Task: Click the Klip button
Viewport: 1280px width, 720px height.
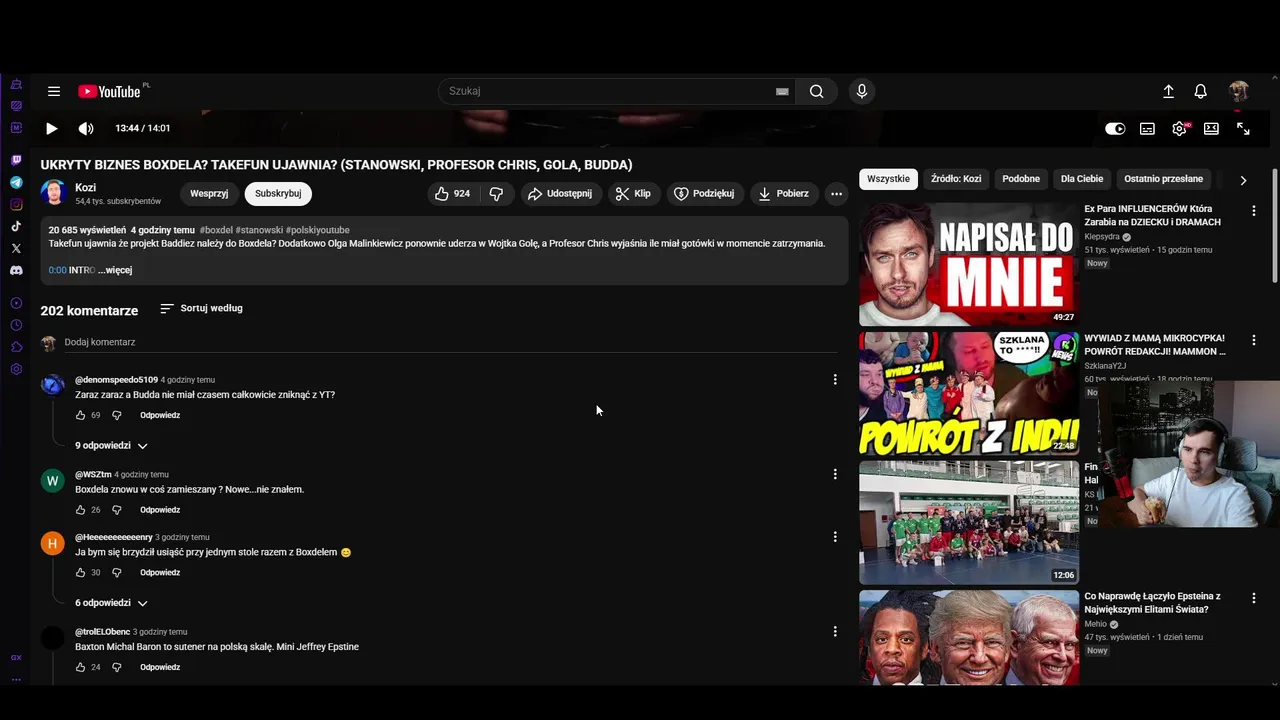Action: coord(634,194)
